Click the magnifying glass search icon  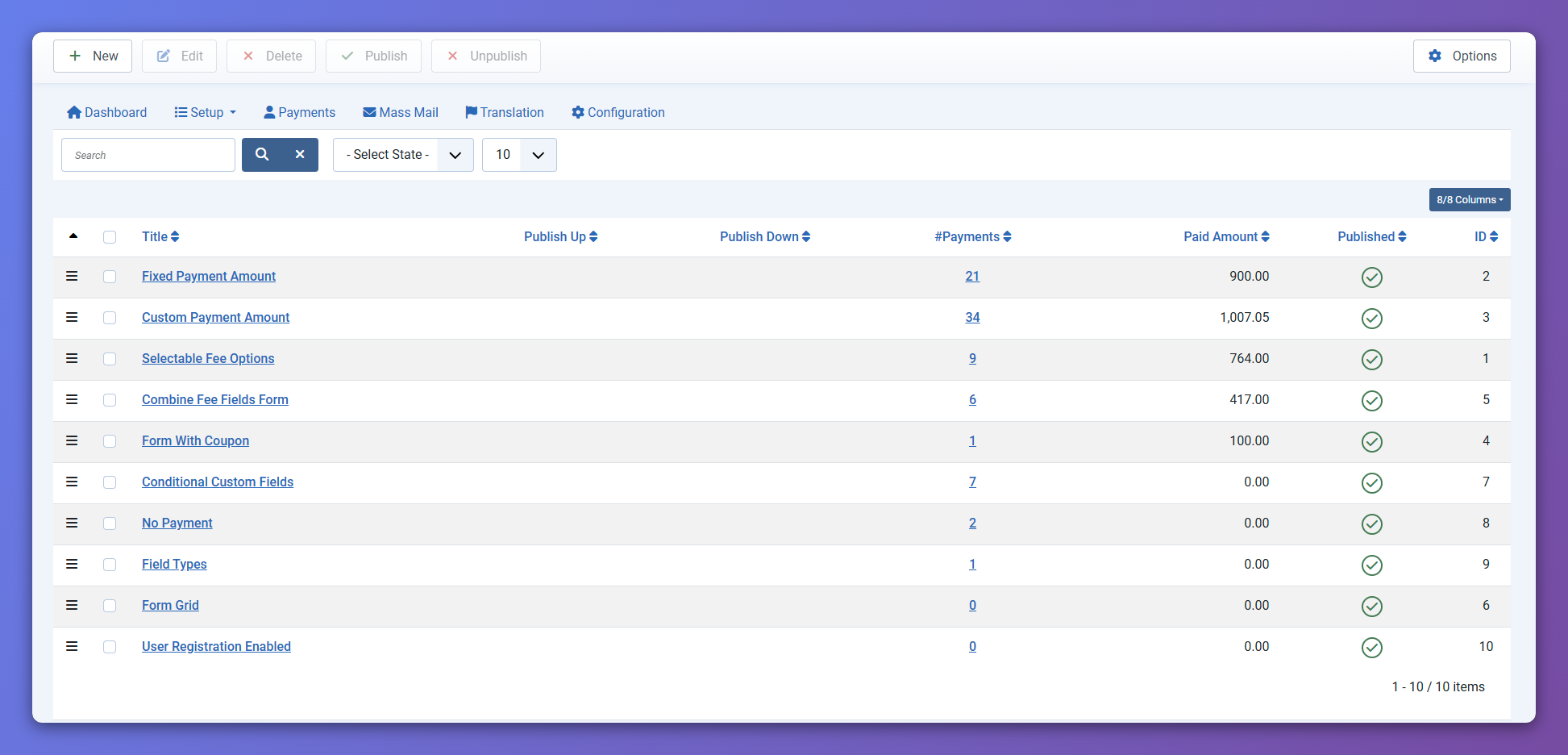[x=262, y=155]
